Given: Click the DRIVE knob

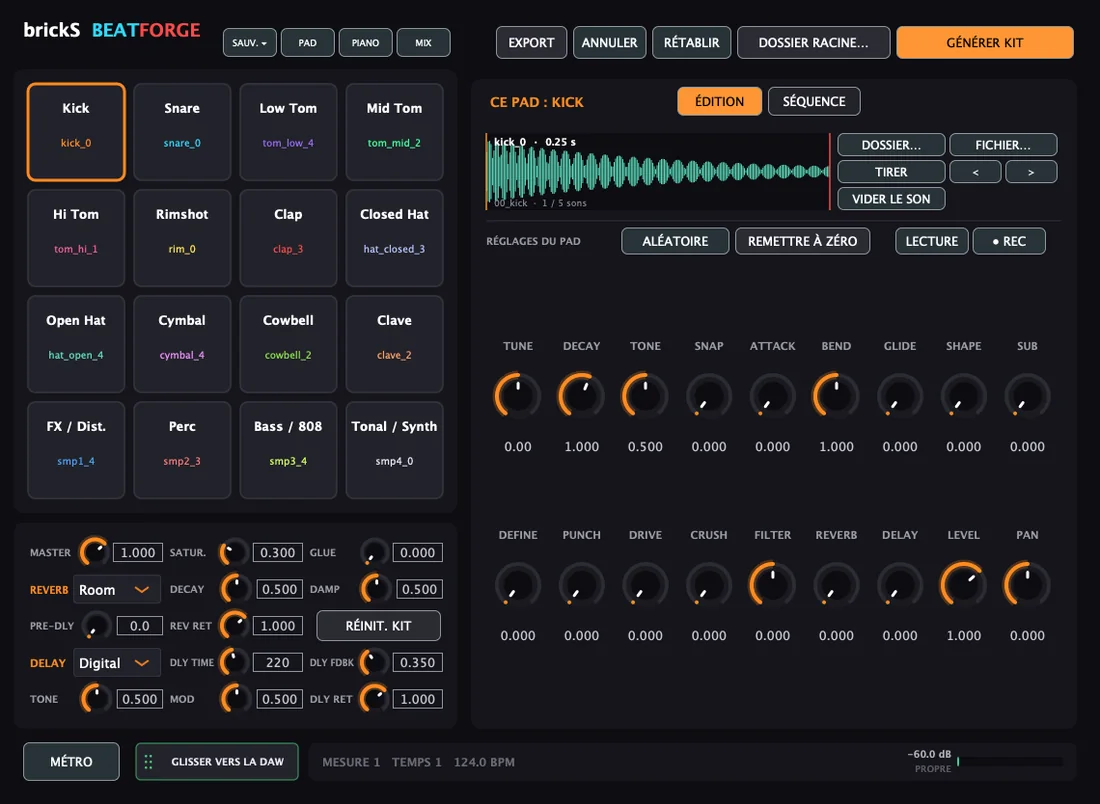Looking at the screenshot, I should pyautogui.click(x=645, y=584).
